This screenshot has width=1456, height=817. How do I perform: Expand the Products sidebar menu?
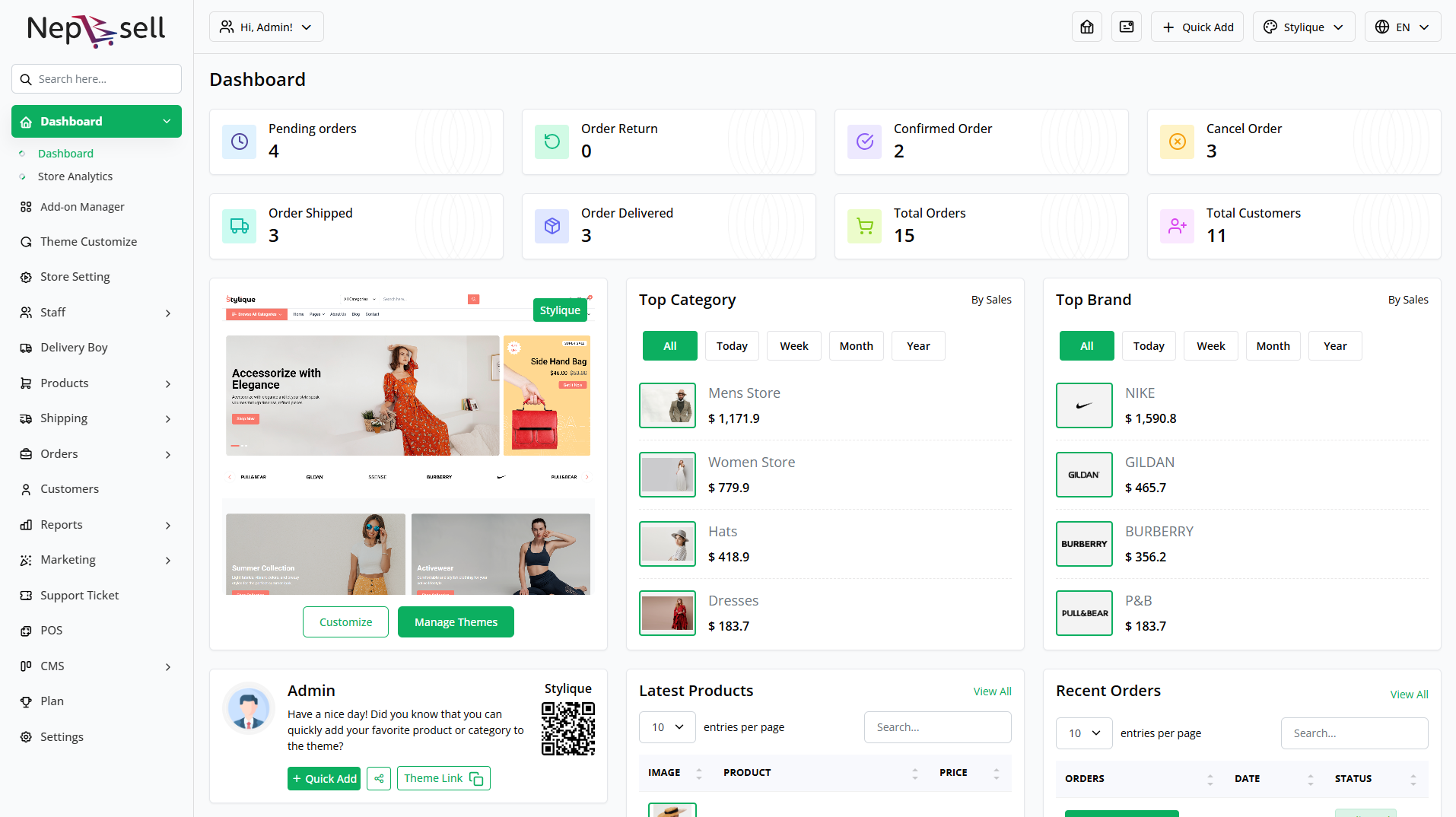point(97,383)
